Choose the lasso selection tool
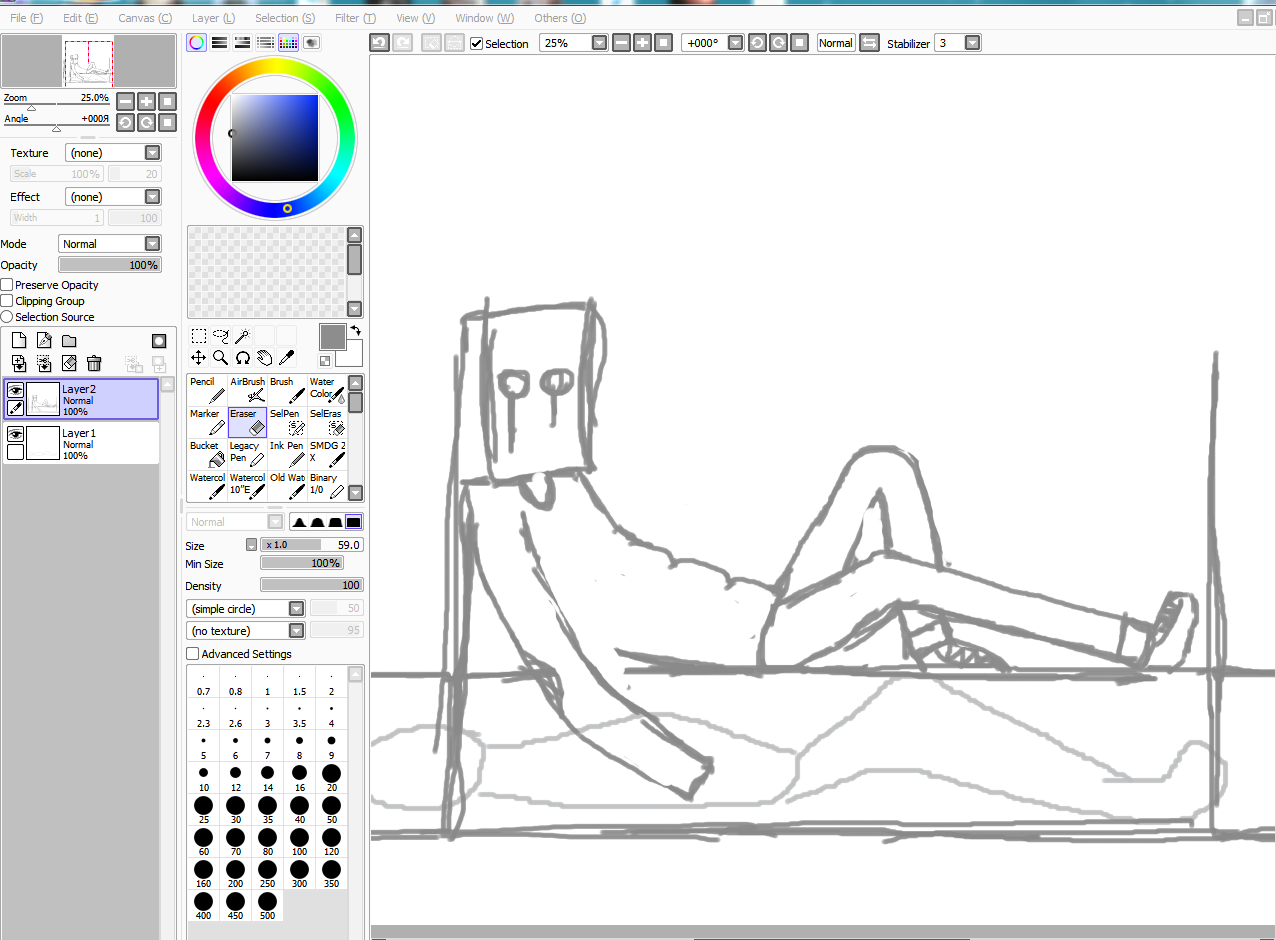Viewport: 1276px width, 940px height. click(221, 336)
